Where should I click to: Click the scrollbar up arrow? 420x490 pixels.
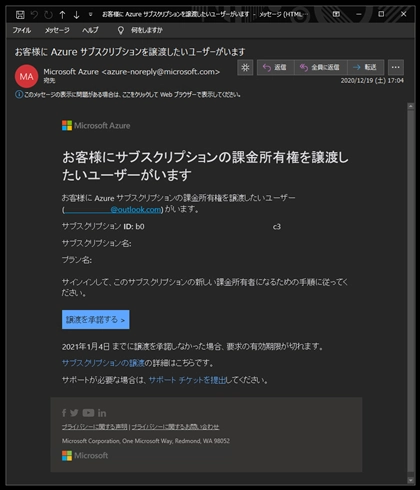pos(411,106)
